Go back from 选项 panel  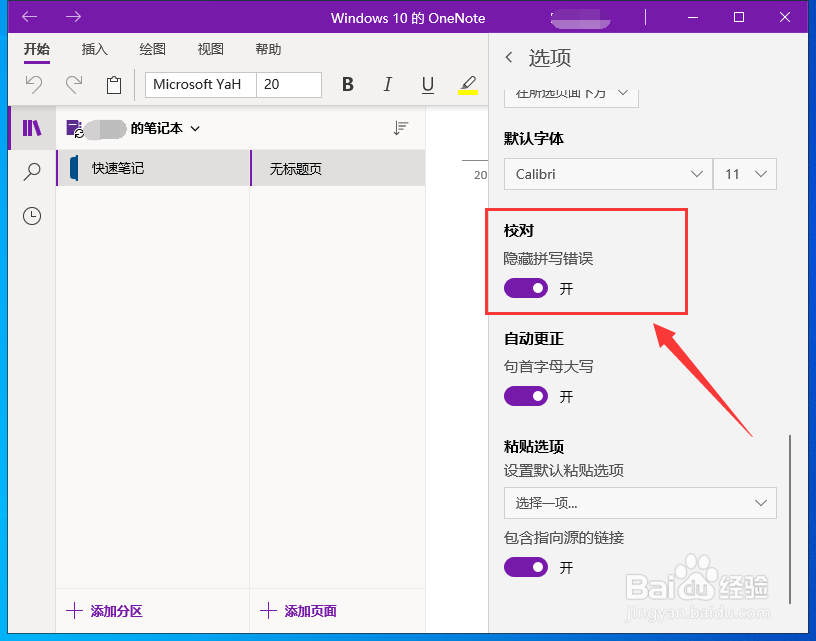tap(509, 57)
